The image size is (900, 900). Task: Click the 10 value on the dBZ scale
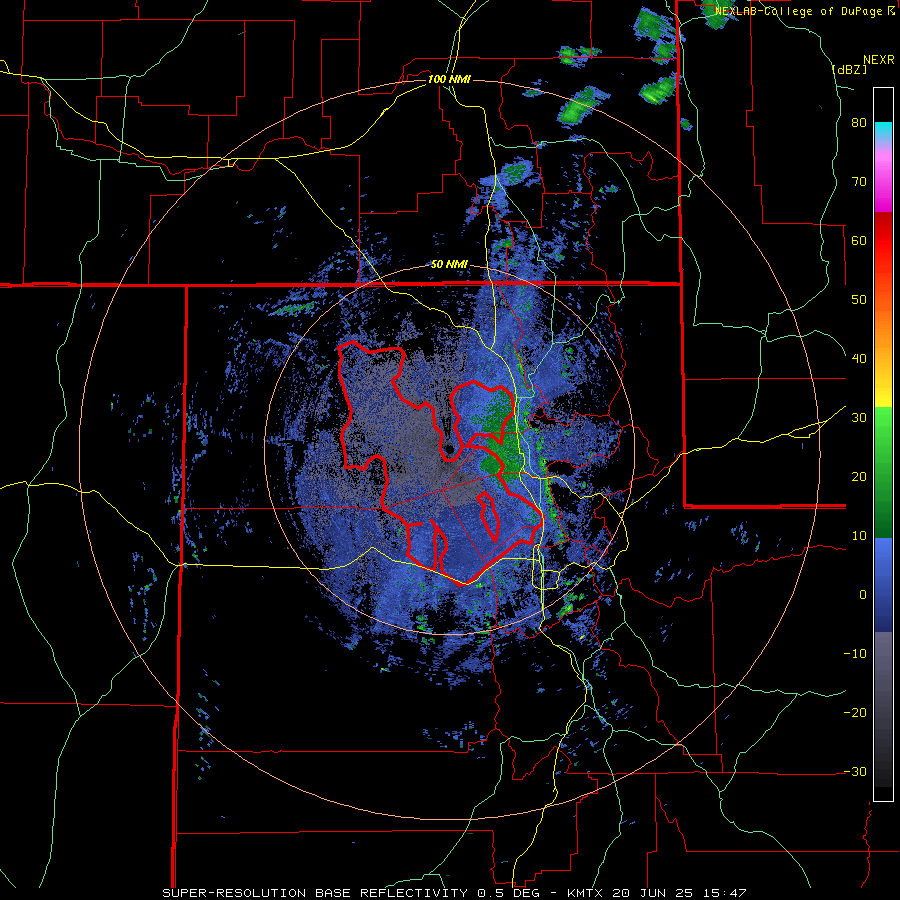pyautogui.click(x=859, y=536)
